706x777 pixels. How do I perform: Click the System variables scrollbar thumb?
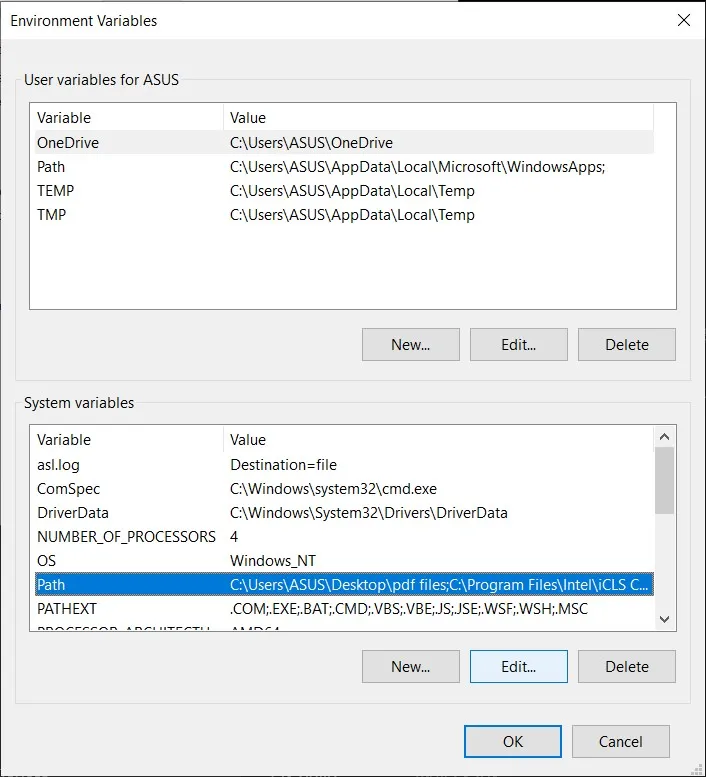pos(665,480)
